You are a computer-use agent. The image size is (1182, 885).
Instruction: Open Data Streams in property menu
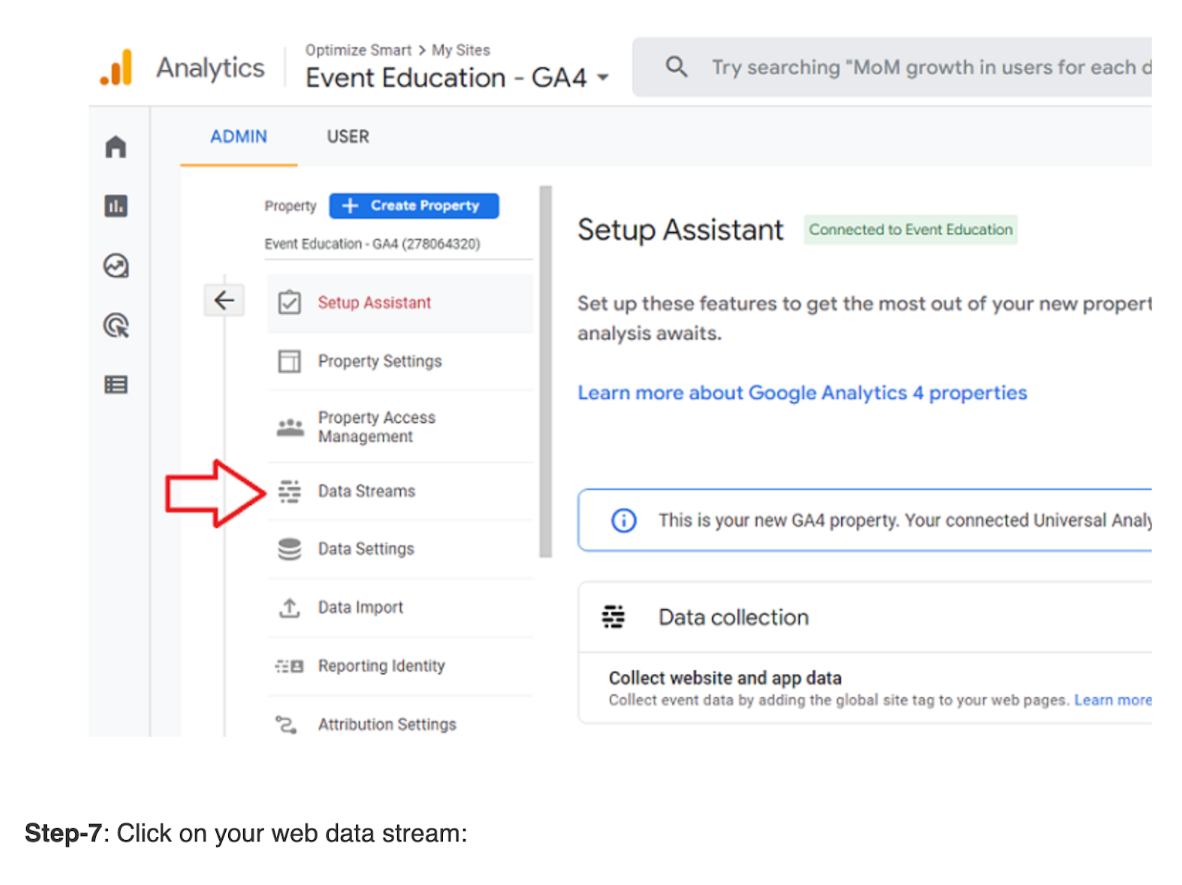point(366,491)
